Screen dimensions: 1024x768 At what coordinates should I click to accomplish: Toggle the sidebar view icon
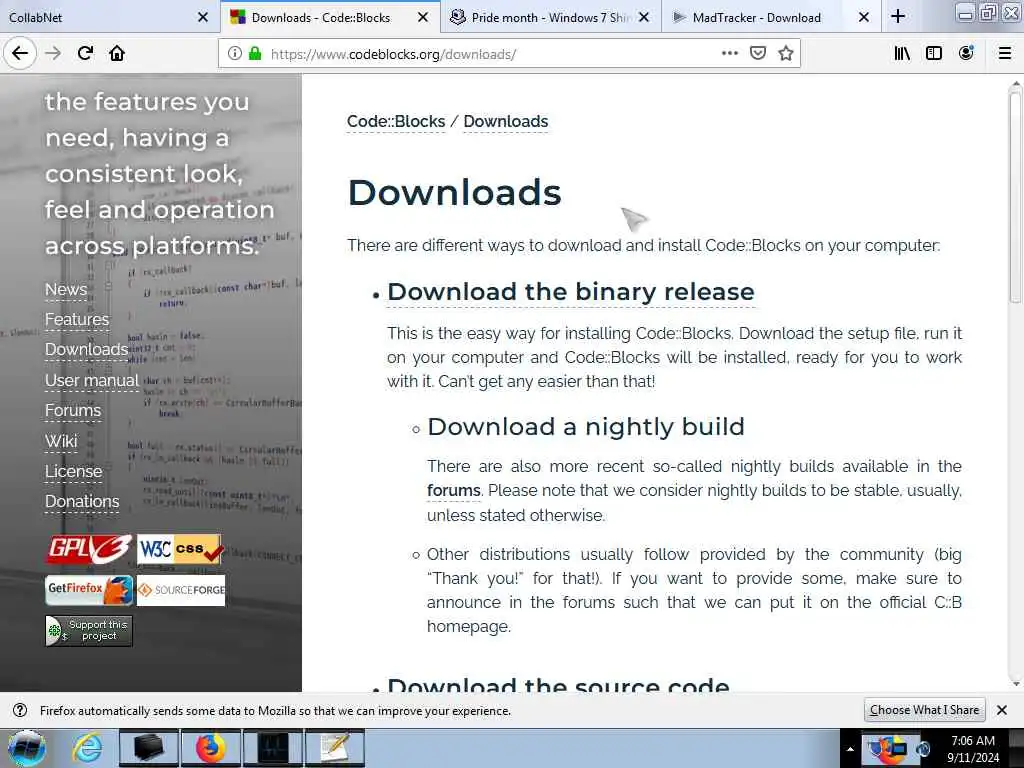tap(934, 53)
